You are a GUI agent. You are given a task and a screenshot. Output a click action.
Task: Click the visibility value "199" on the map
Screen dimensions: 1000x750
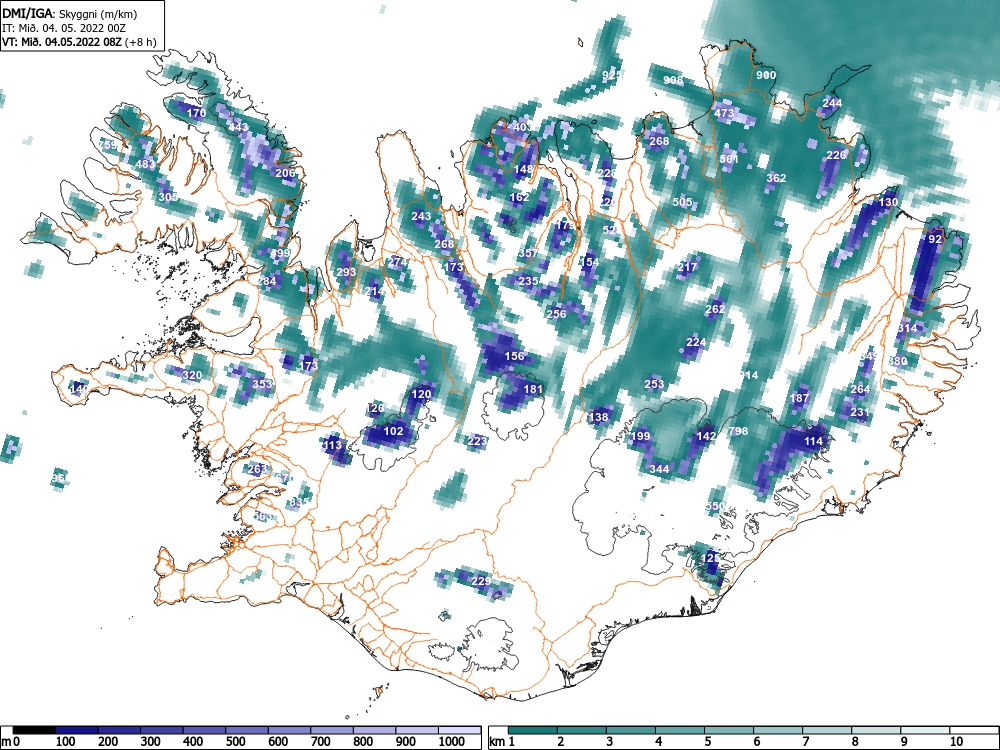click(640, 436)
